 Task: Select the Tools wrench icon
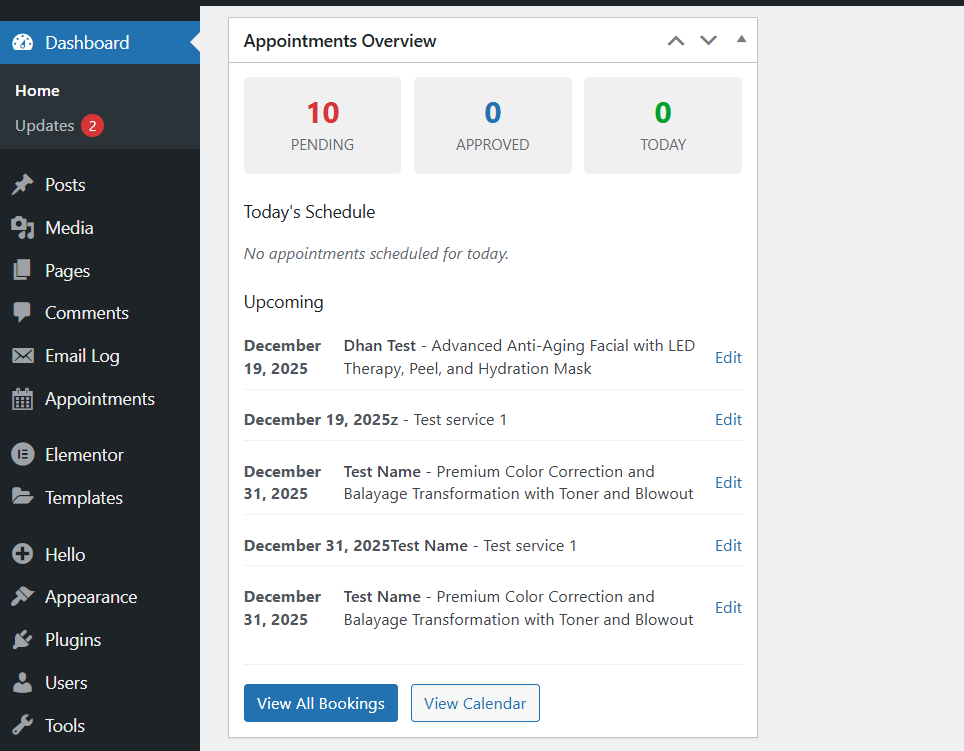(23, 725)
